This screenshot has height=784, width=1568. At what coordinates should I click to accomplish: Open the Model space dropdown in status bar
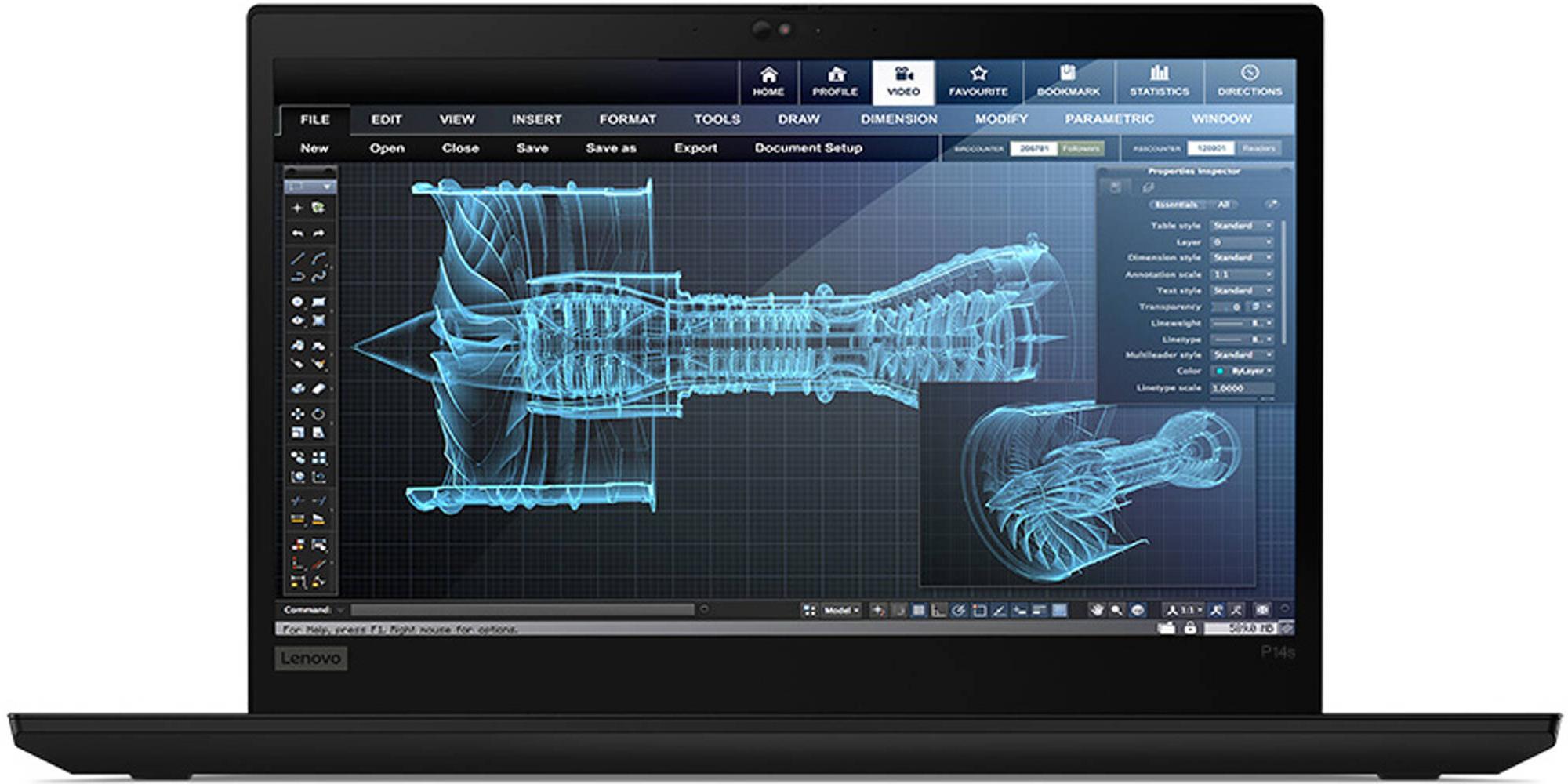840,610
